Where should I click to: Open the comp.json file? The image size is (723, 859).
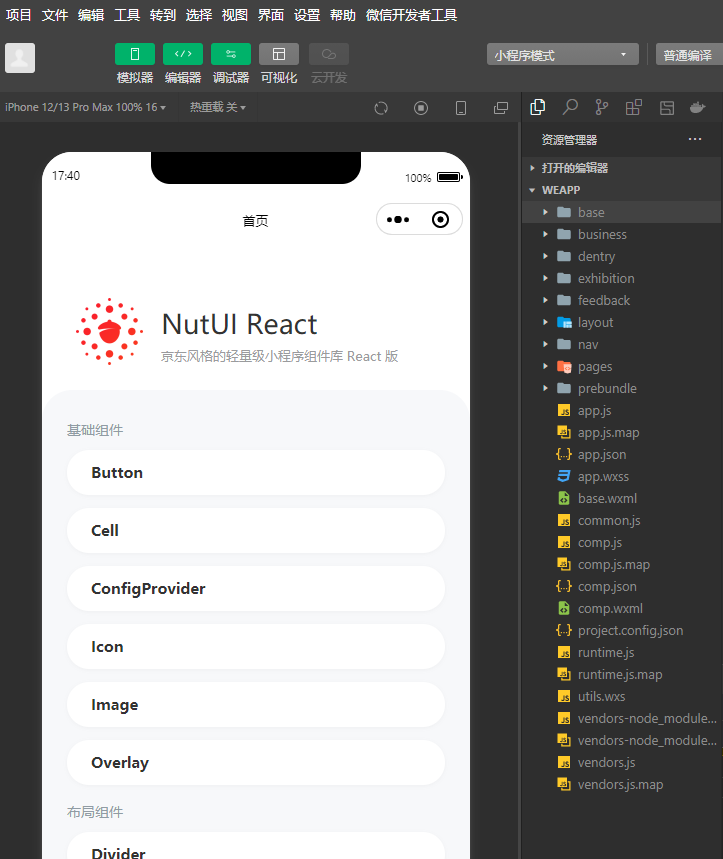(622, 586)
